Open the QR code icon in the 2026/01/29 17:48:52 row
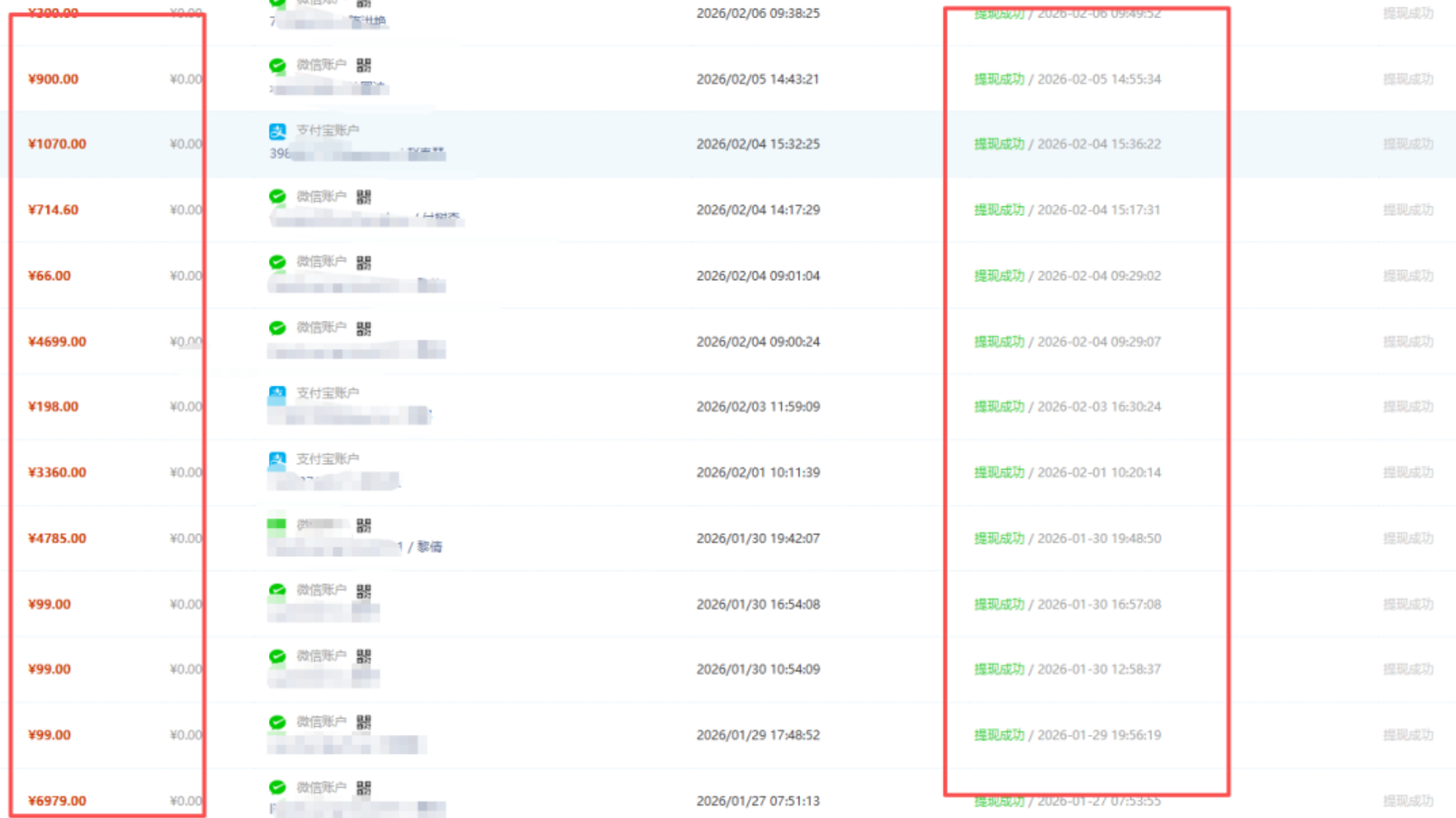1456x818 pixels. point(364,722)
